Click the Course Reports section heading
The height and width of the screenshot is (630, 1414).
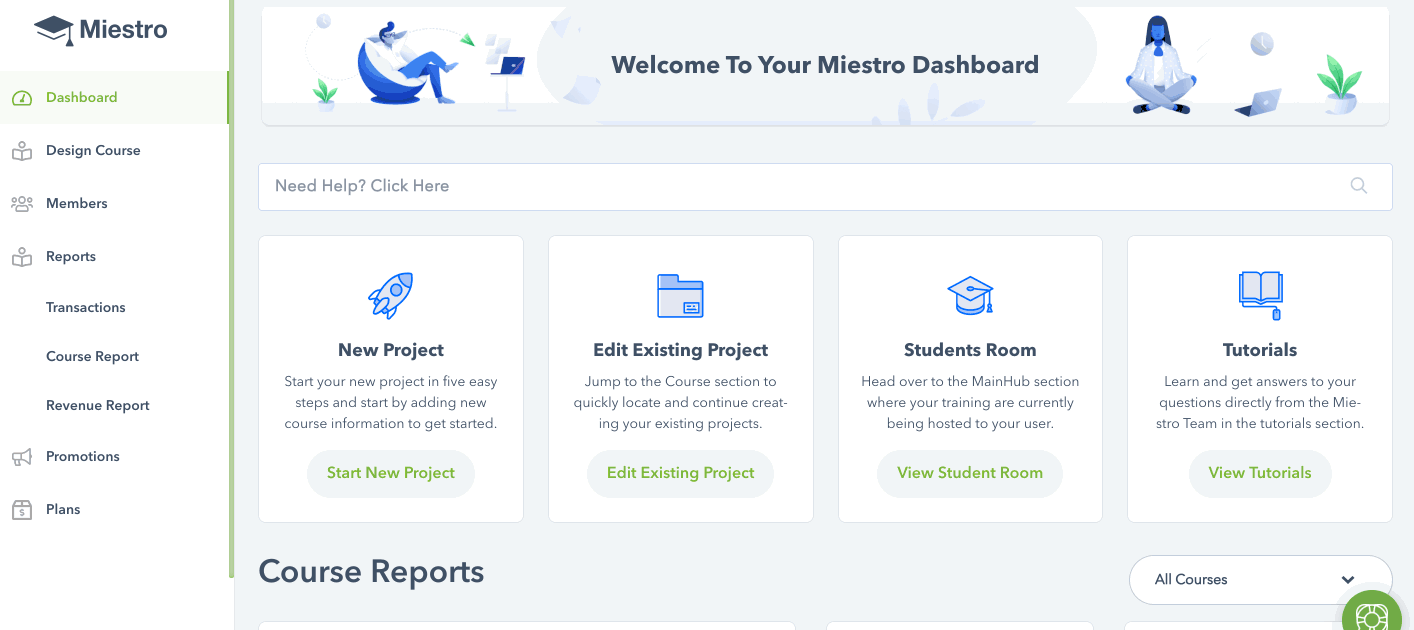371,572
